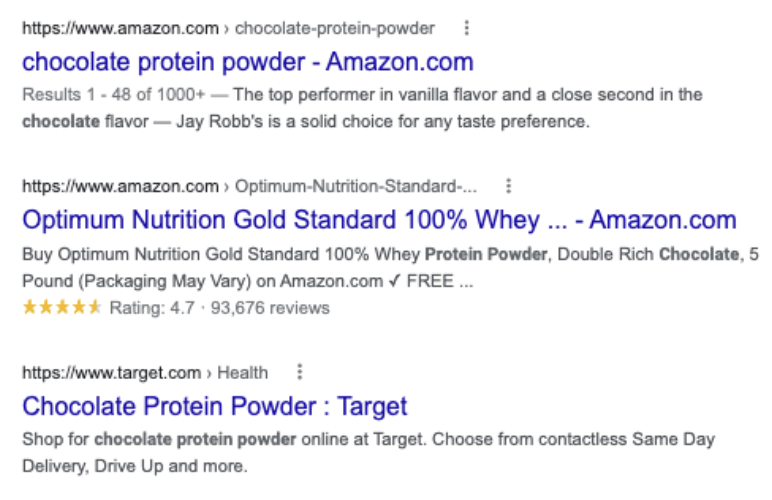Click the "Rating: 4.7" text

click(x=150, y=307)
